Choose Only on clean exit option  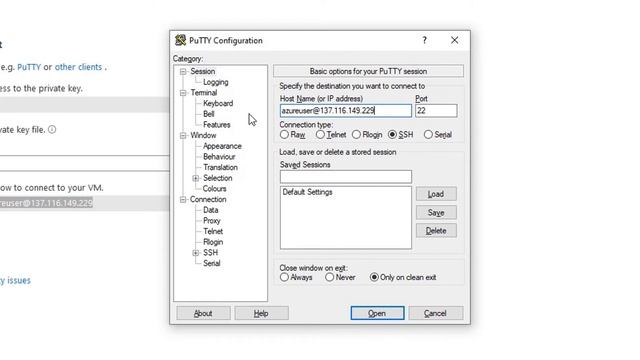point(374,277)
